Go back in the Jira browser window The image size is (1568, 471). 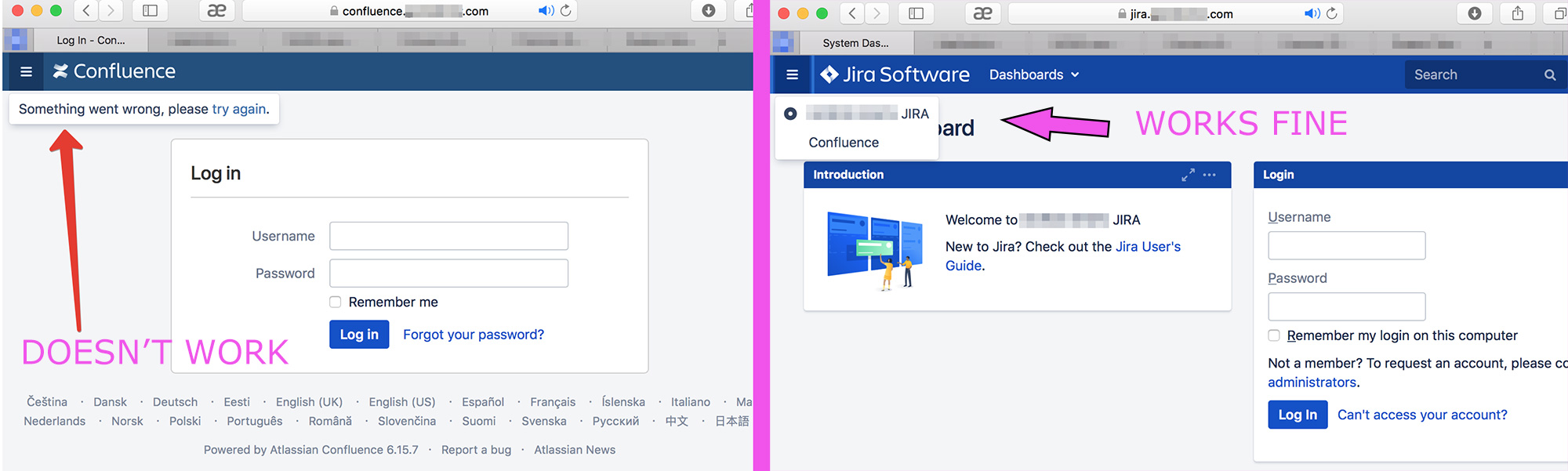(x=851, y=13)
